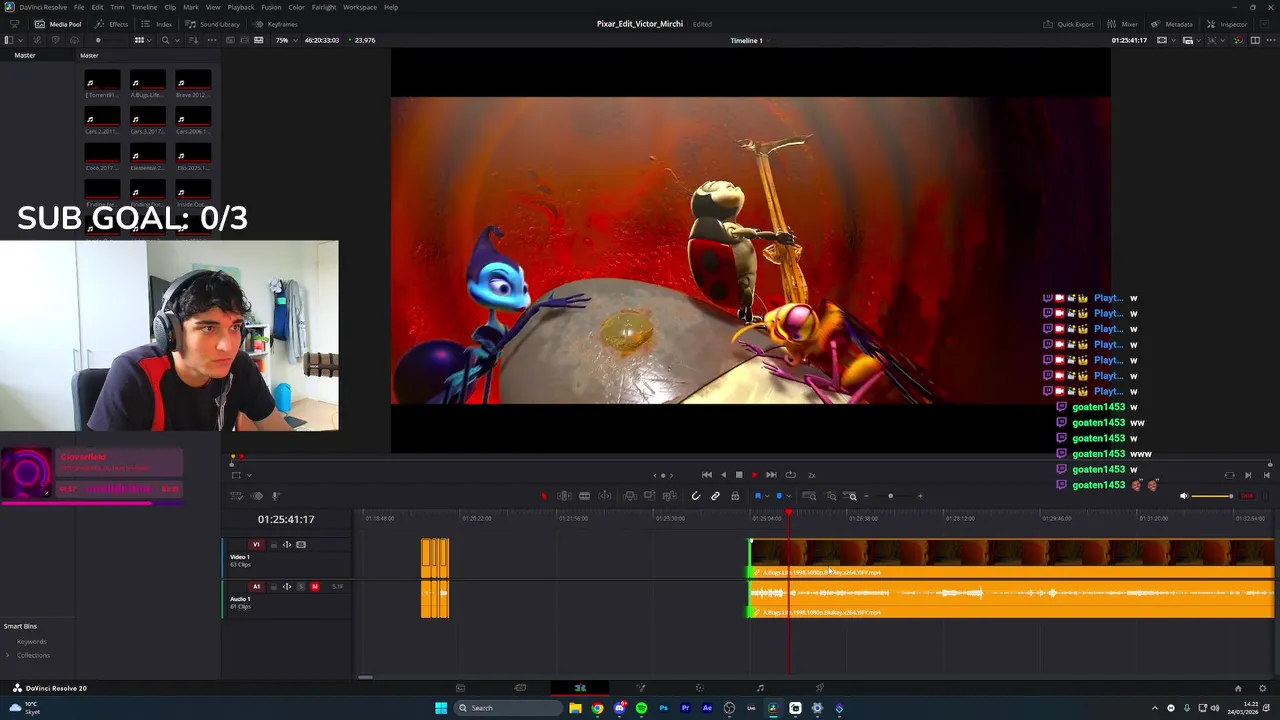Select the Keywords smart bin
The image size is (1280, 720).
point(31,642)
